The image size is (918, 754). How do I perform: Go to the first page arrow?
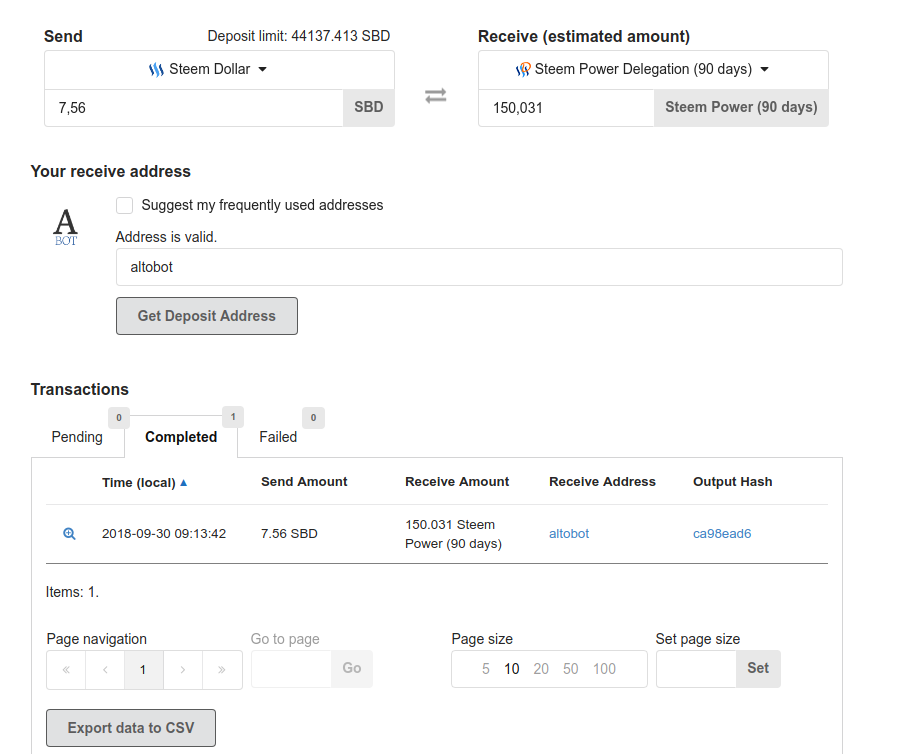pyautogui.click(x=66, y=670)
